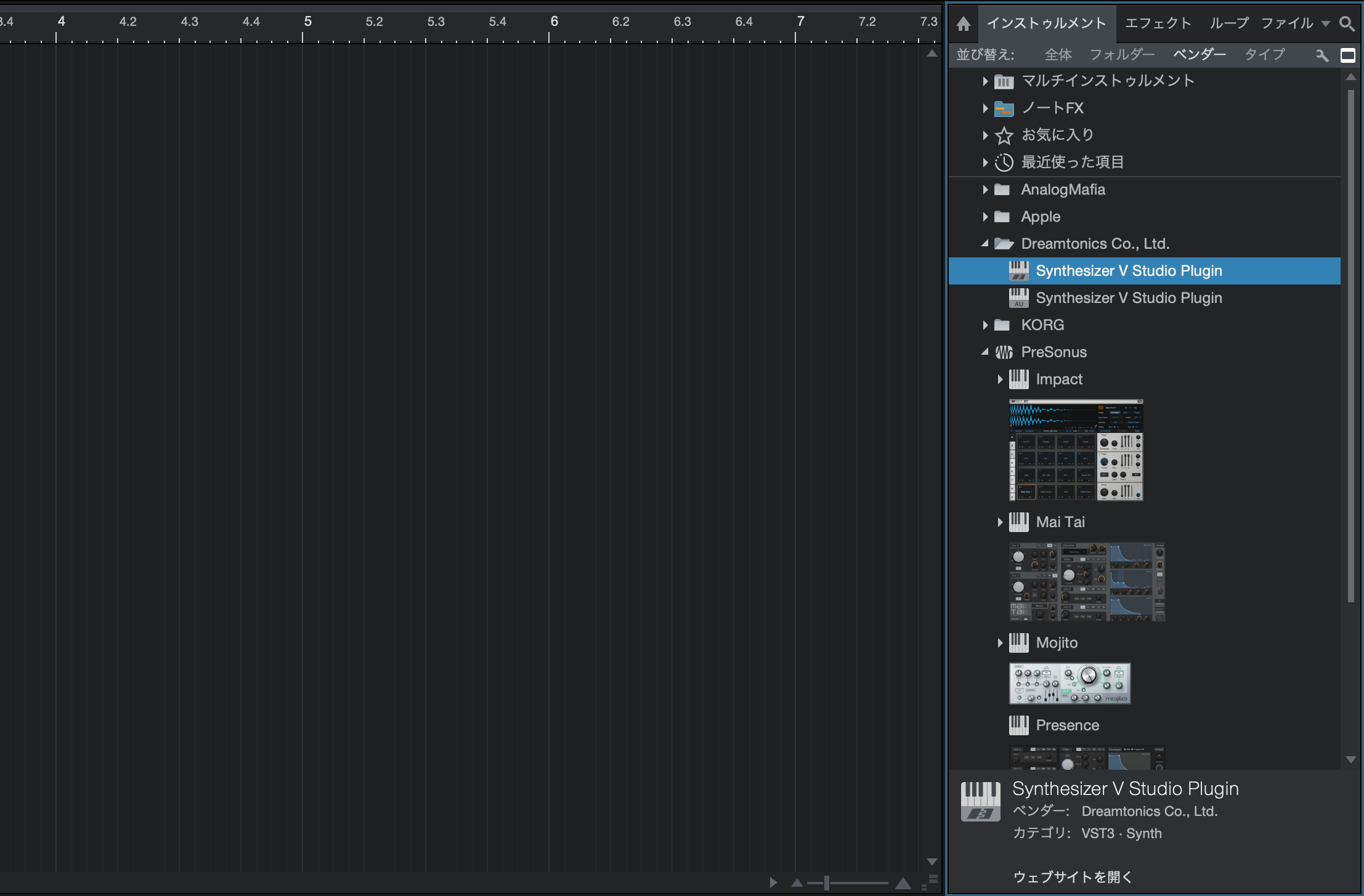
Task: Expand Mojito presets arrow
Action: (x=1000, y=643)
